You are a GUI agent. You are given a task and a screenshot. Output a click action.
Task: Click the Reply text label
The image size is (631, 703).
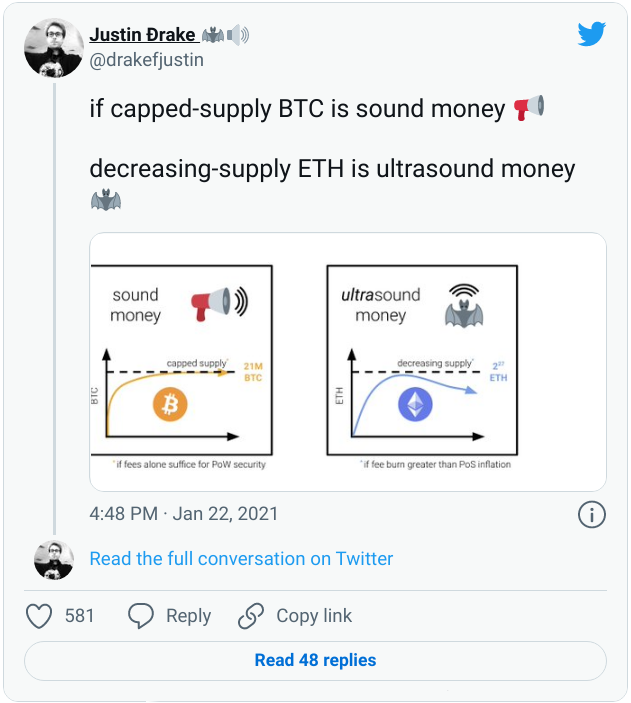[188, 616]
